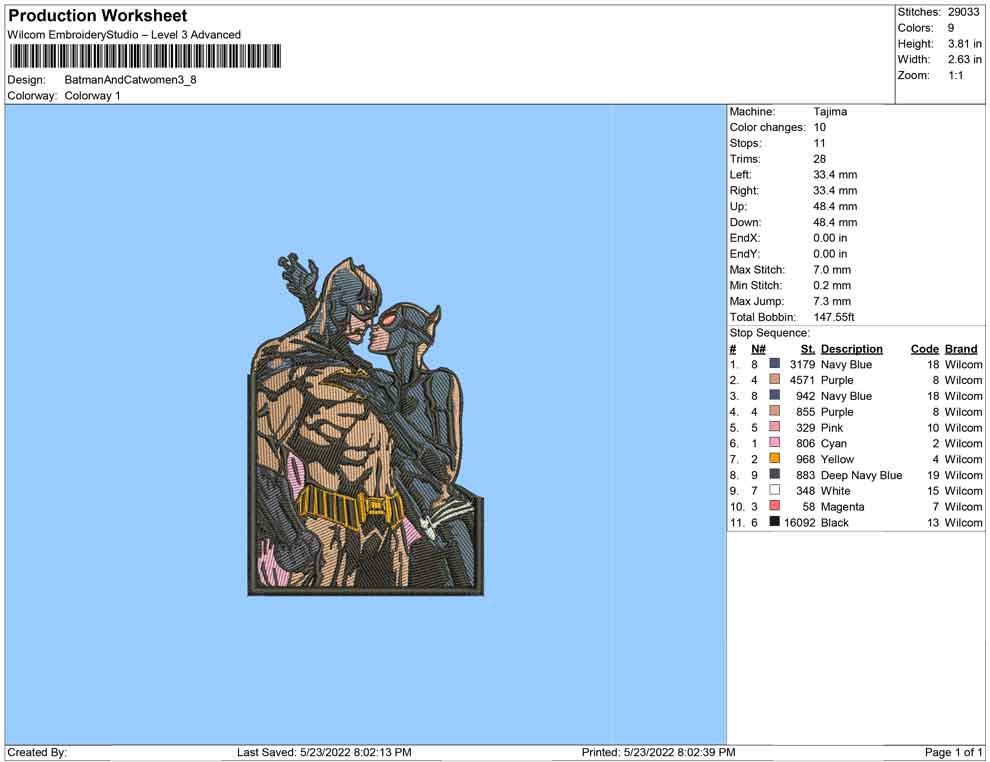This screenshot has width=990, height=762.
Task: Click the Left value '33.4 mm'
Action: 835,175
